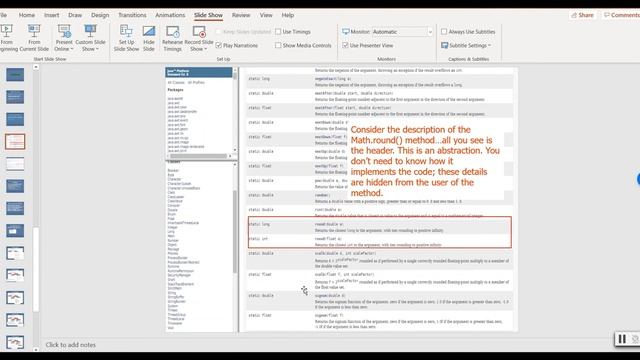This screenshot has height=360, width=640.
Task: Open the Home ribbon tab
Action: click(27, 15)
